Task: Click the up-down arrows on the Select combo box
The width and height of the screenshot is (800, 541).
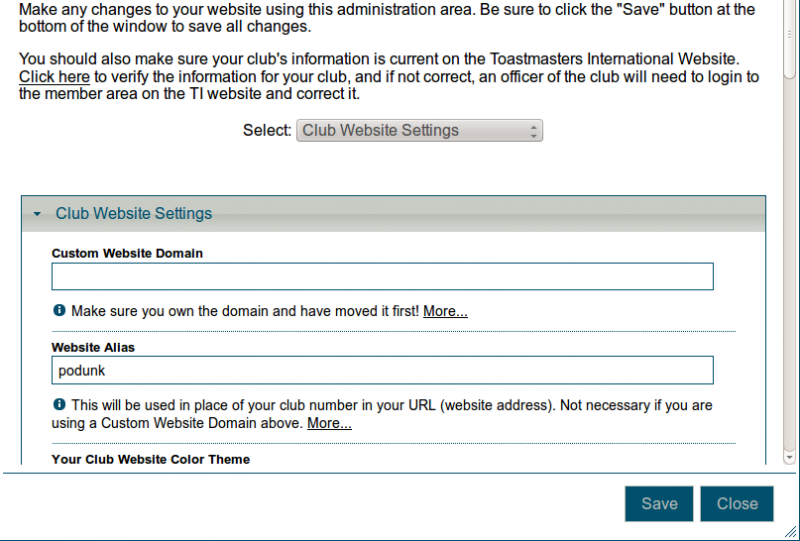Action: (534, 130)
